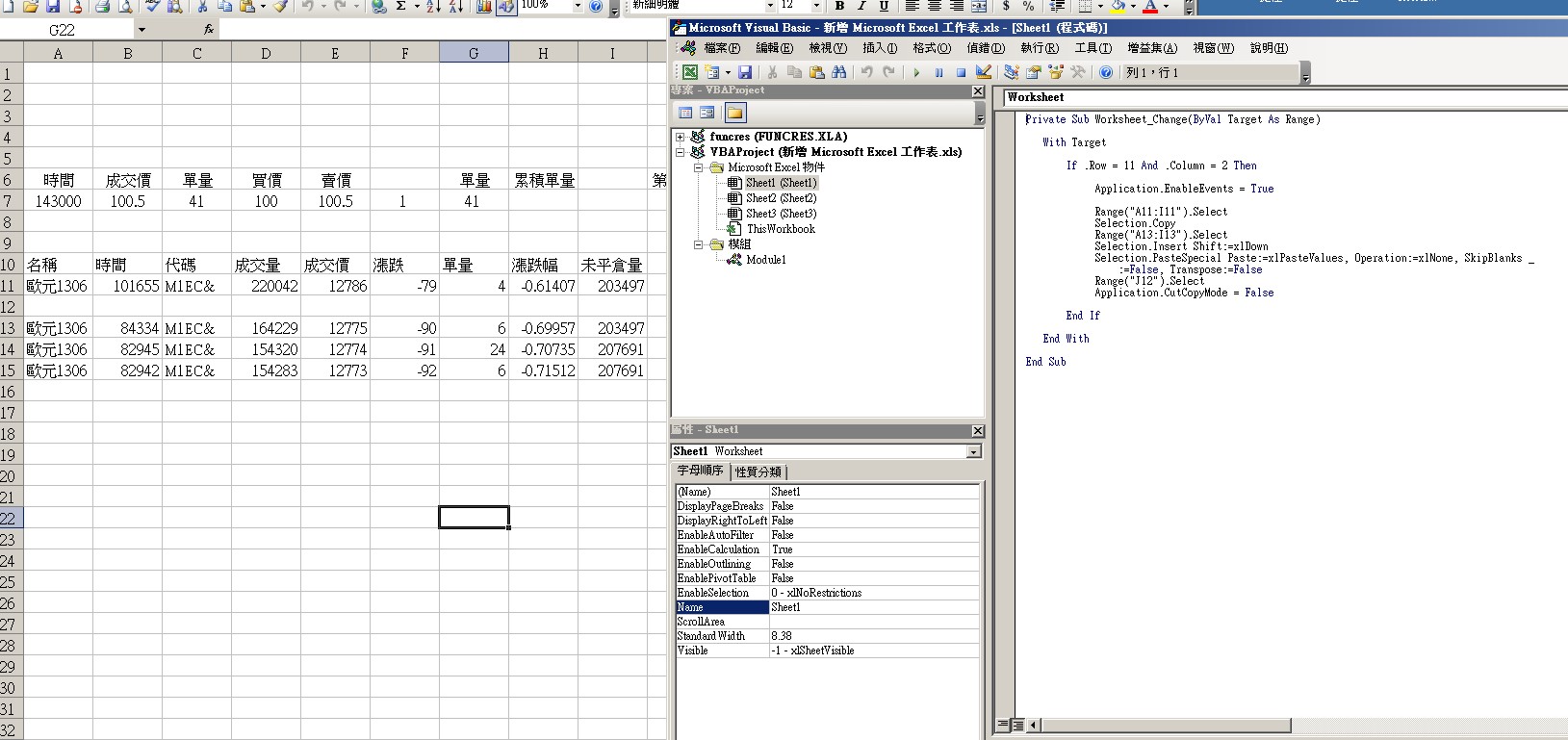This screenshot has width=1568, height=740.
Task: Click the code window horizontal scrollbar left arrow
Action: tap(1034, 725)
